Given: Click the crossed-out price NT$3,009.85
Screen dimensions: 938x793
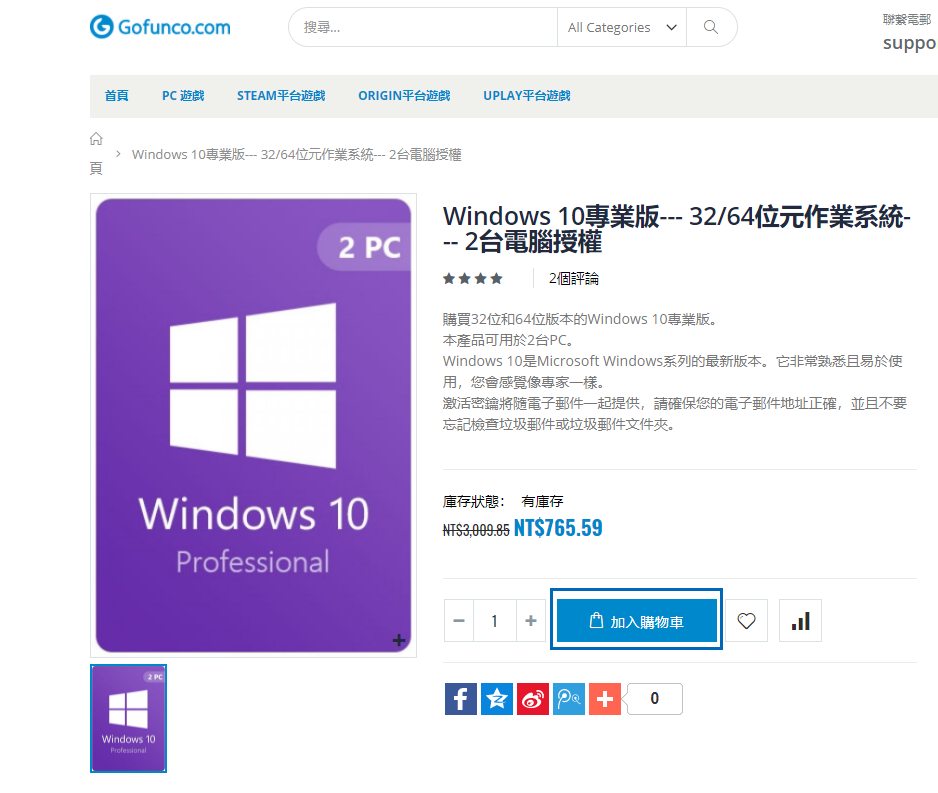Looking at the screenshot, I should (476, 530).
